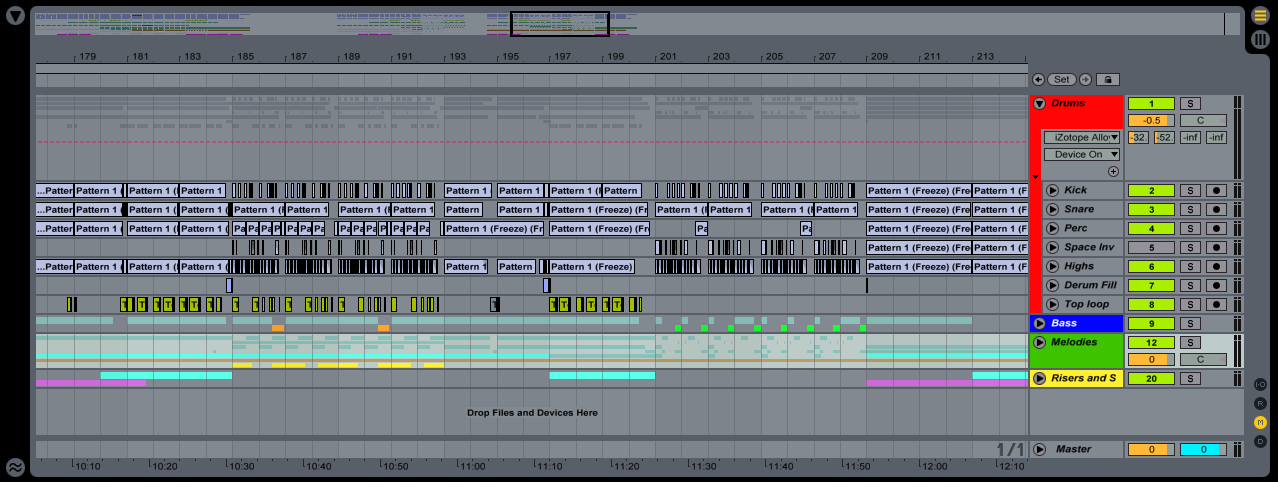Solo the Melodies track
This screenshot has height=482, width=1278.
click(x=1190, y=342)
